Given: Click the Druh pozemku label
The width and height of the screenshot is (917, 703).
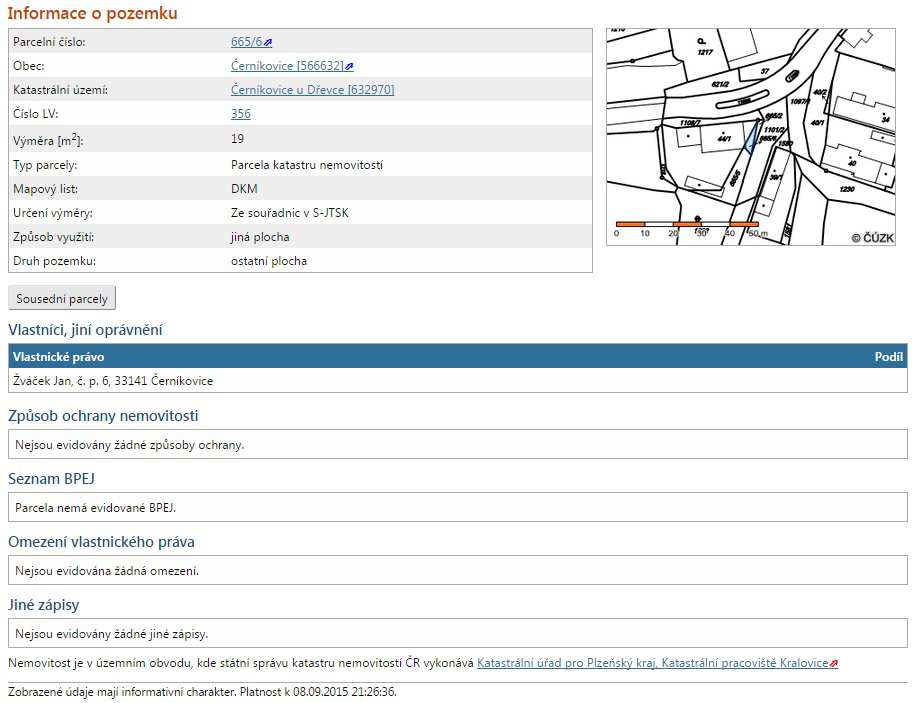Looking at the screenshot, I should pos(54,261).
